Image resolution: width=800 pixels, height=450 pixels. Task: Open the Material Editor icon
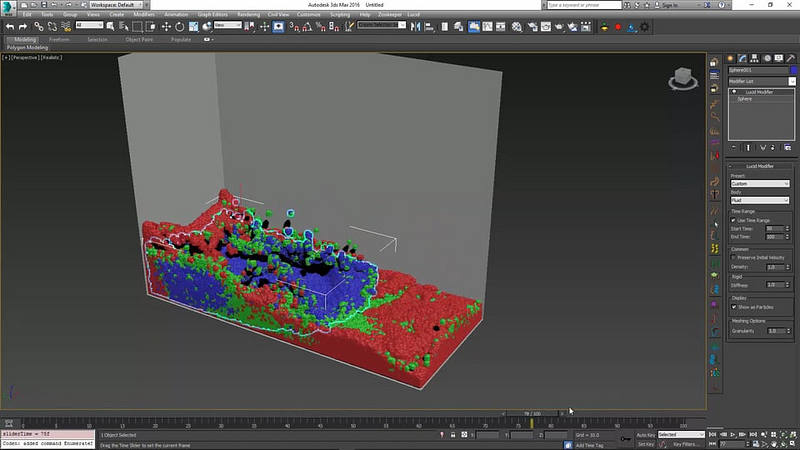pyautogui.click(x=517, y=27)
